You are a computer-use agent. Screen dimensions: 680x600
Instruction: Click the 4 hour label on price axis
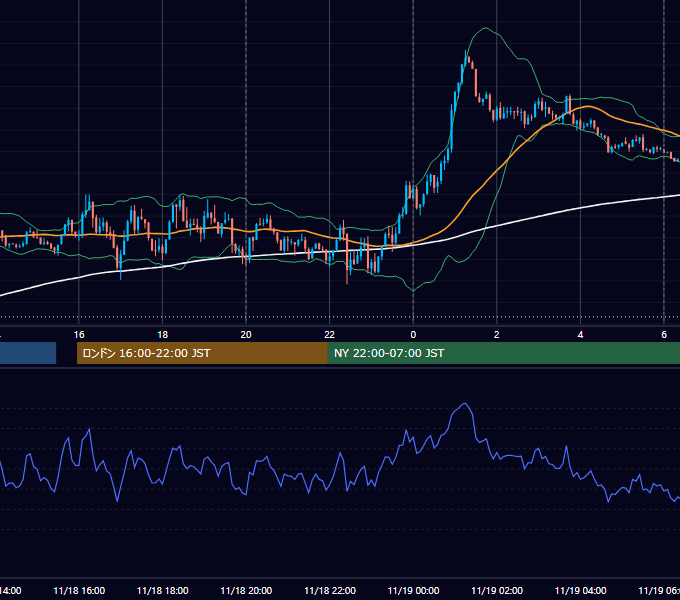click(x=580, y=335)
